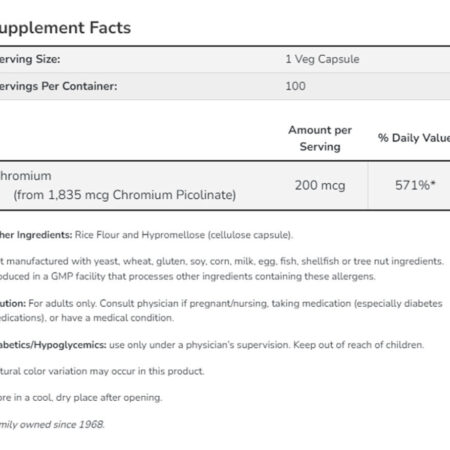Select the Serving Size label
Screen dimensions: 450x450
point(30,59)
